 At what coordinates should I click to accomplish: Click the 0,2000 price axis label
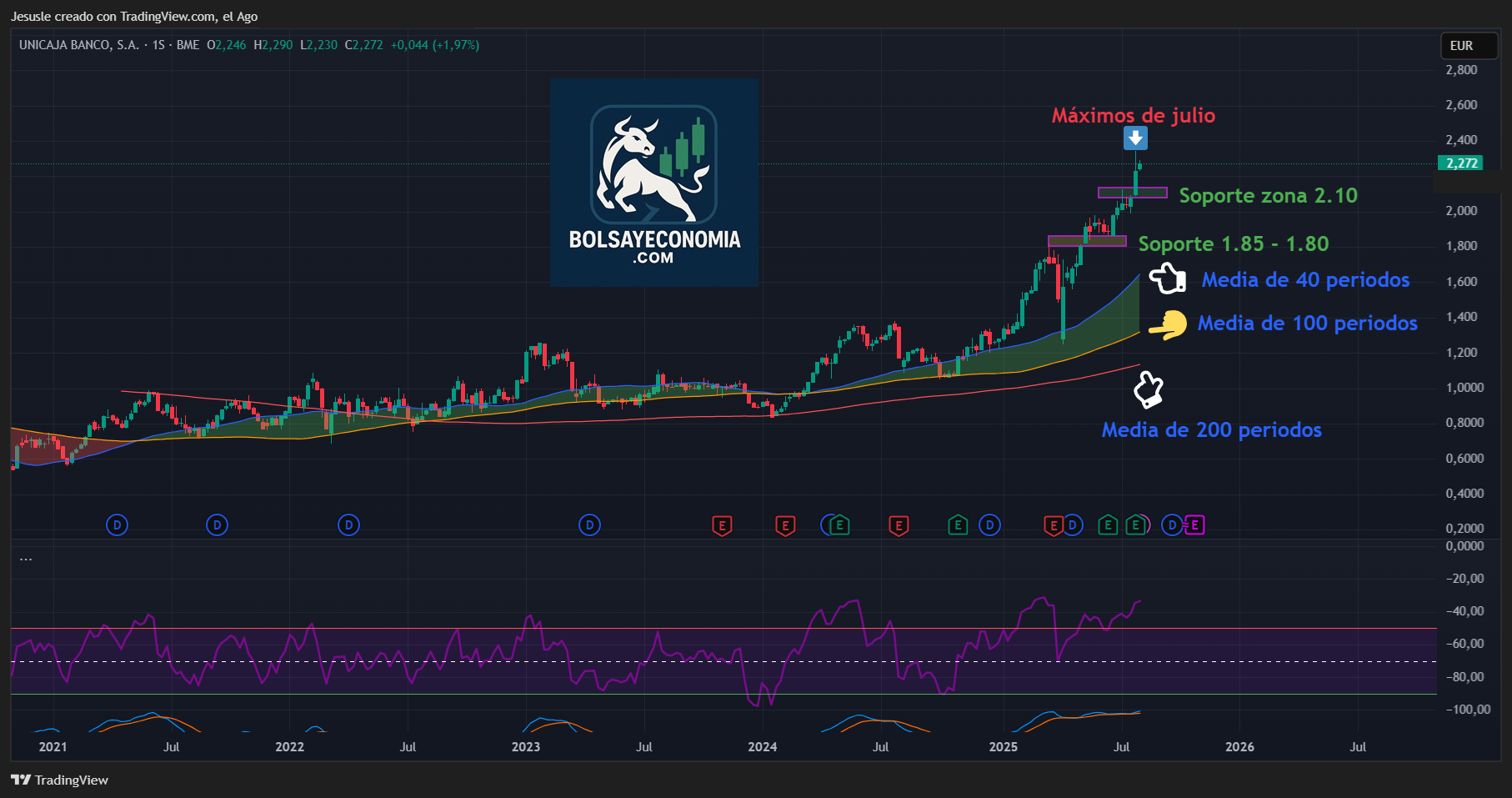[1464, 528]
